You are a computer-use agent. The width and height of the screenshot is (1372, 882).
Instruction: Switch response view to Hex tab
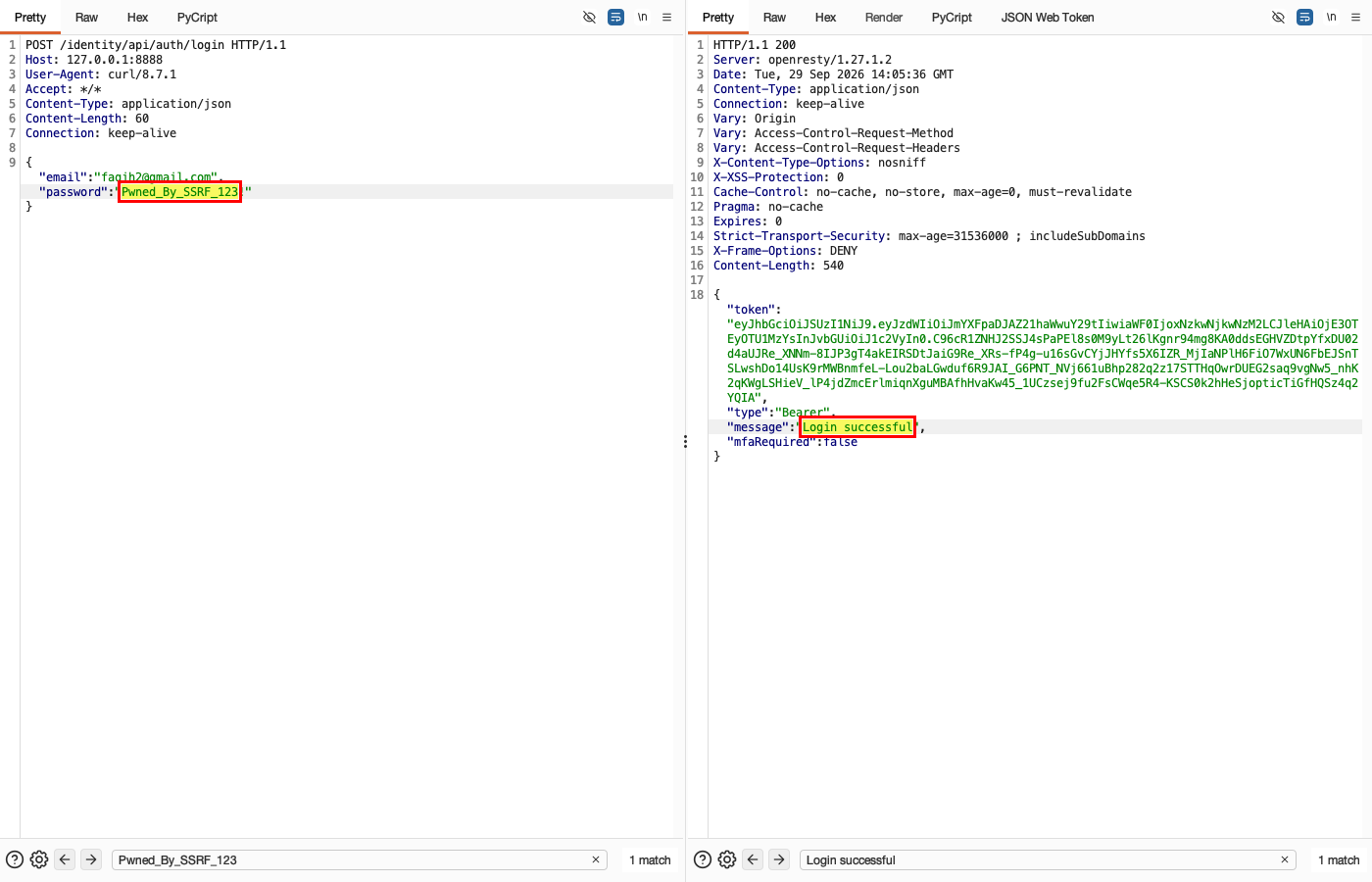click(825, 17)
